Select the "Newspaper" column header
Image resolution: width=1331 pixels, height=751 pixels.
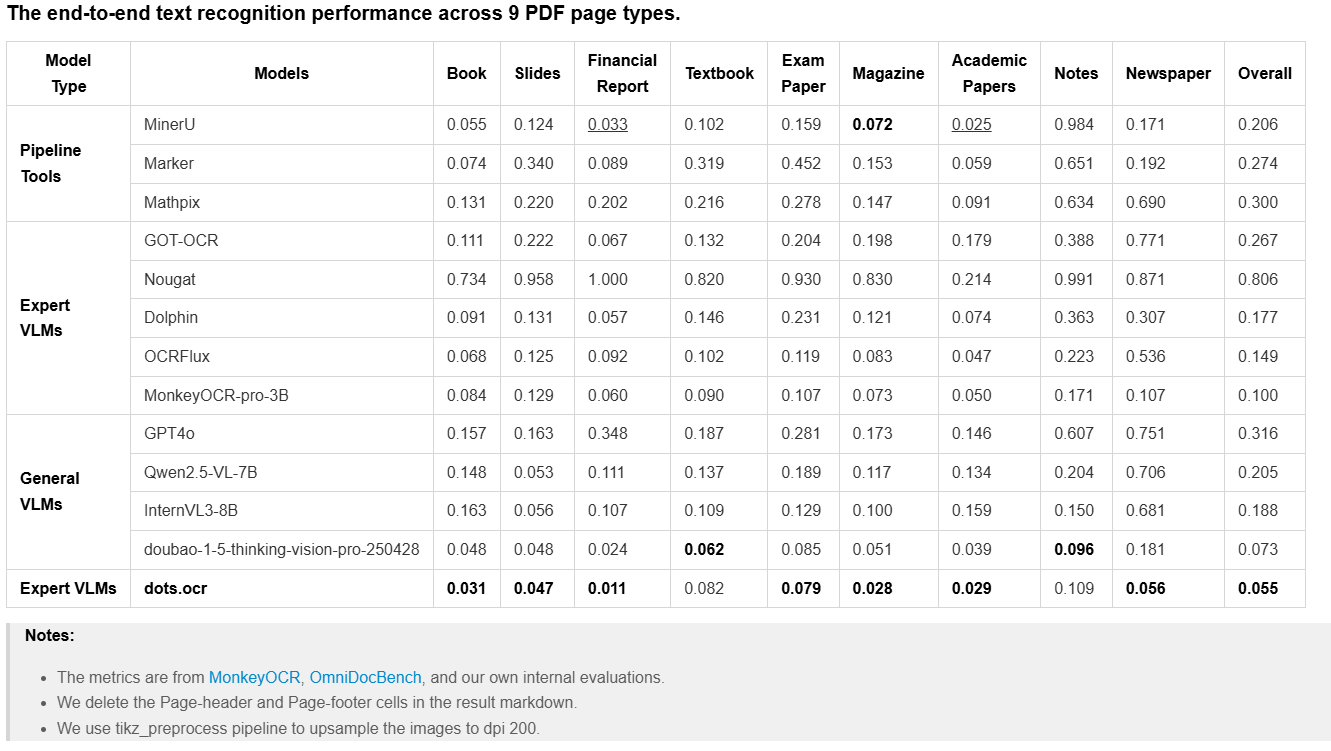1167,73
